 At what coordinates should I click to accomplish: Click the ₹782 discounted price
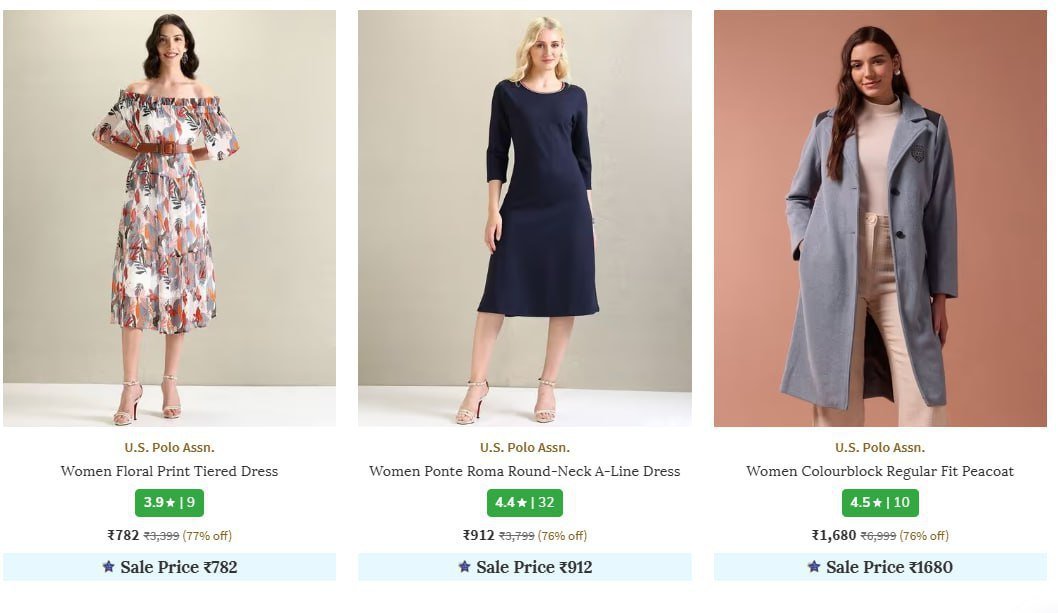click(123, 535)
